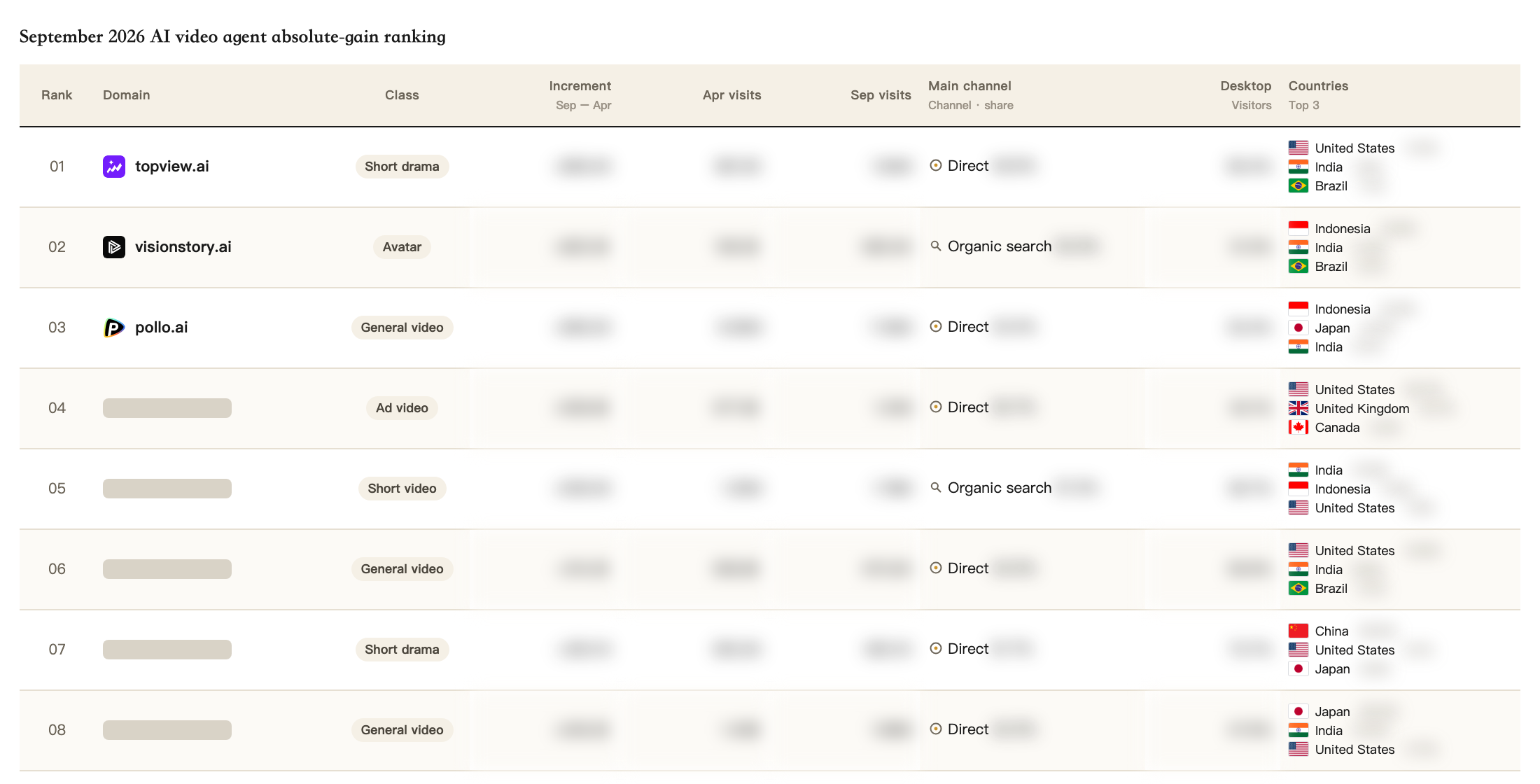1540x784 pixels.
Task: Click the Canada flag in row 04
Action: (1298, 427)
